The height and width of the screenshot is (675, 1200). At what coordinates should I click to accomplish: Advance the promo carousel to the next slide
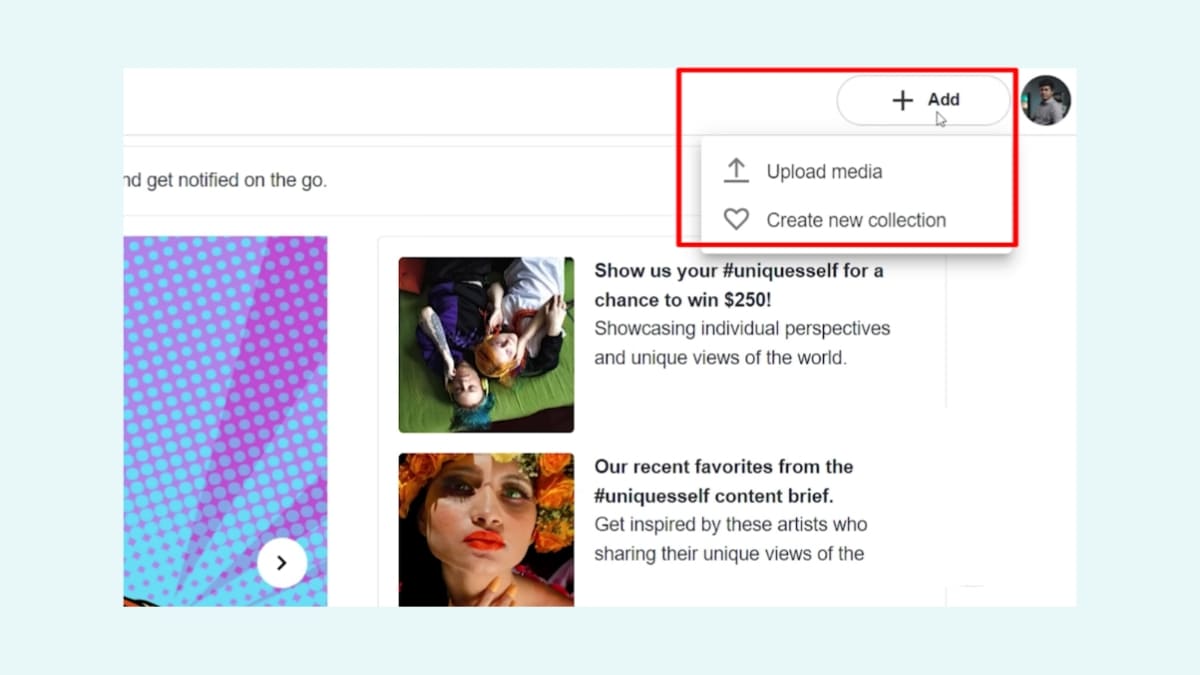point(282,562)
